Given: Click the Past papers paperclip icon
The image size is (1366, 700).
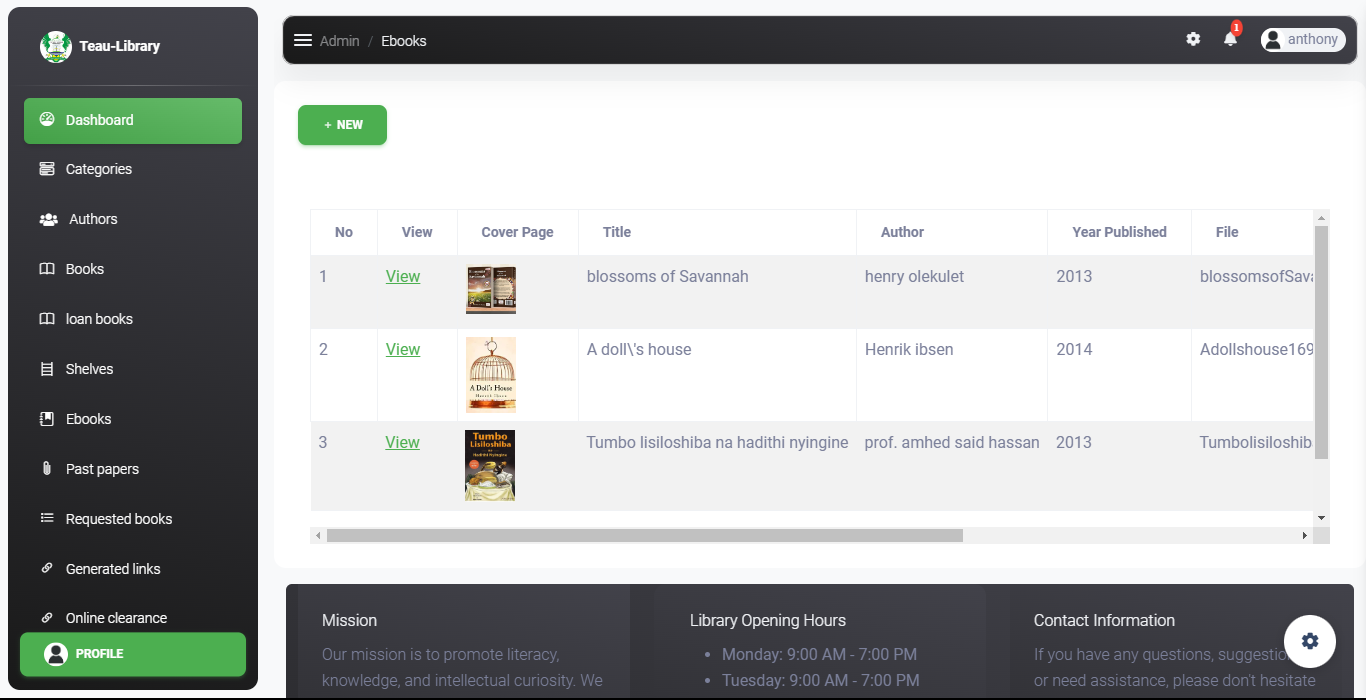Looking at the screenshot, I should [47, 469].
